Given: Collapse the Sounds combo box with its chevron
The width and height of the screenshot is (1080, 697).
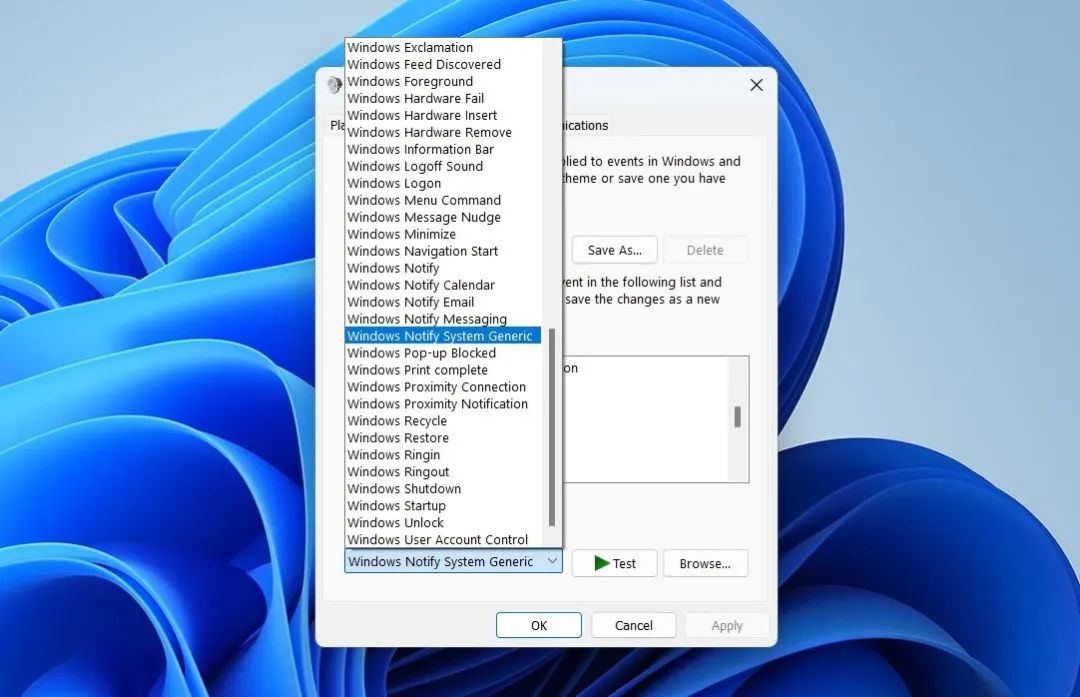Looking at the screenshot, I should click(x=553, y=561).
